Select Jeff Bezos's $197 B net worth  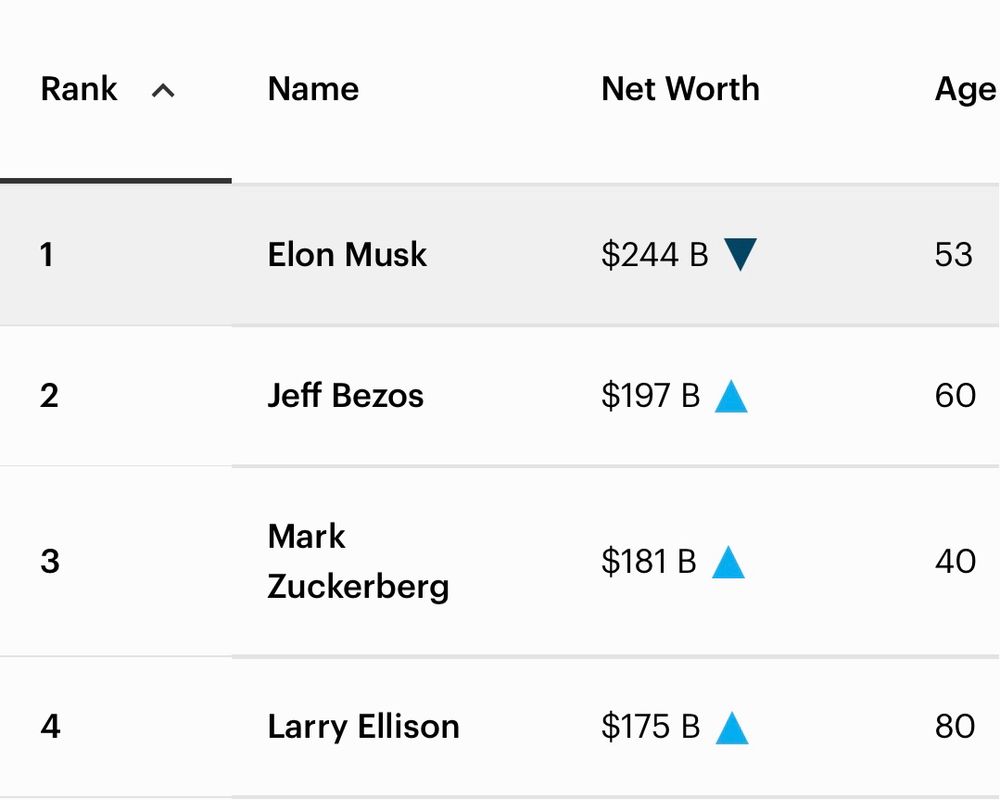[650, 396]
